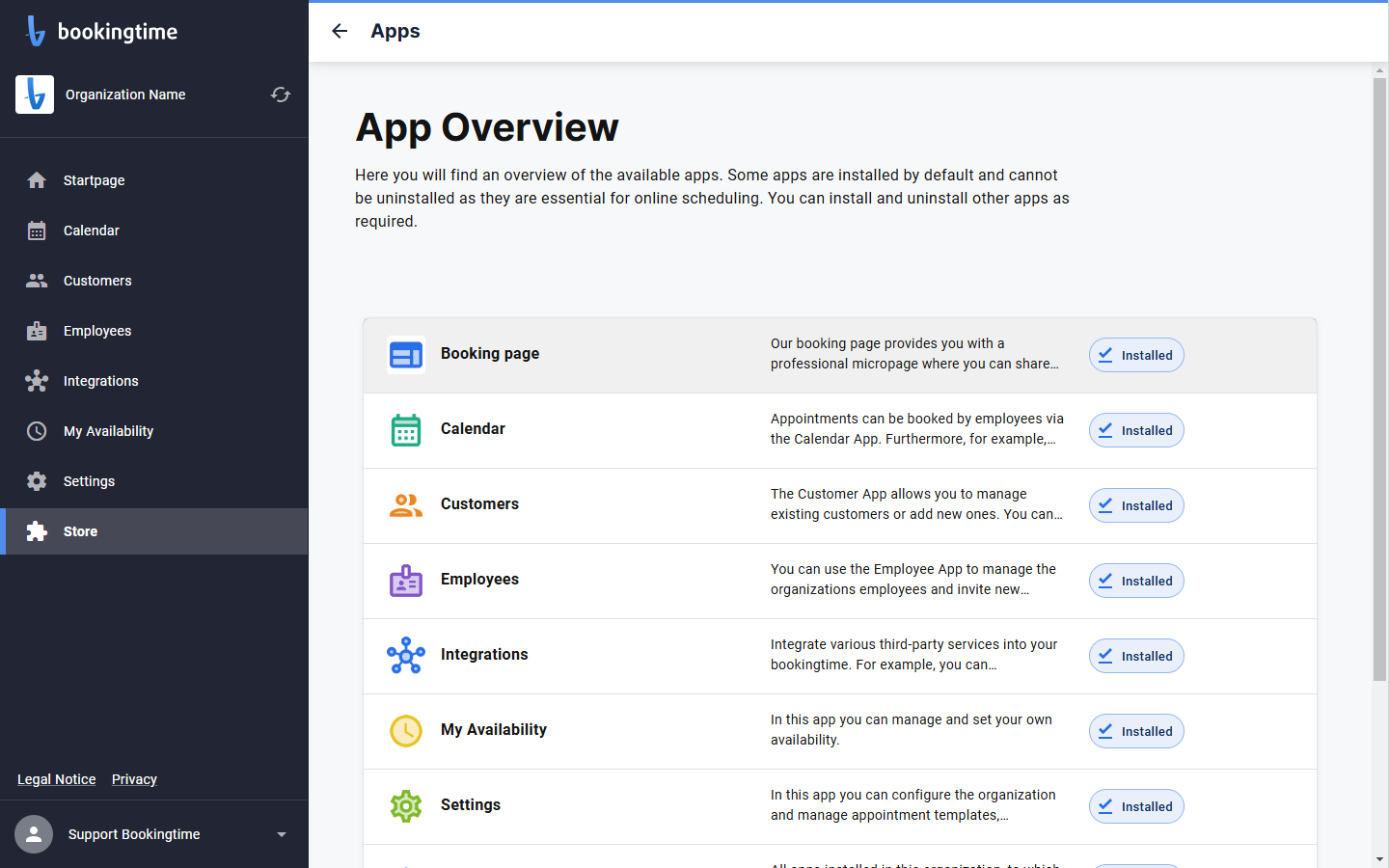Open the Legal Notice link
Viewport: 1389px width, 868px height.
click(57, 779)
